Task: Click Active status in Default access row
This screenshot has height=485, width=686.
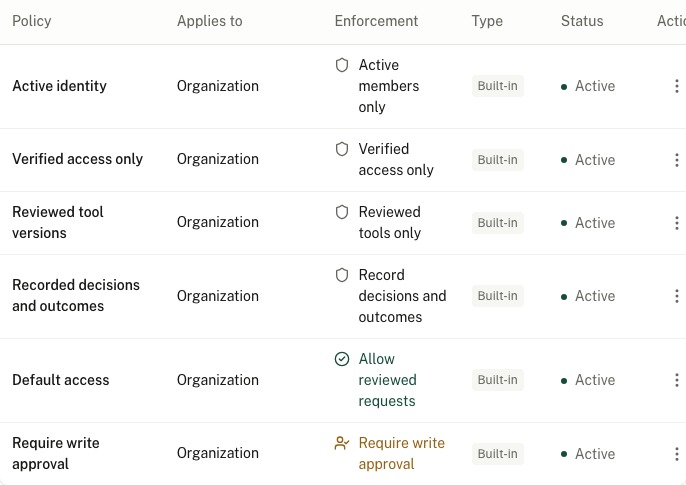Action: click(588, 380)
